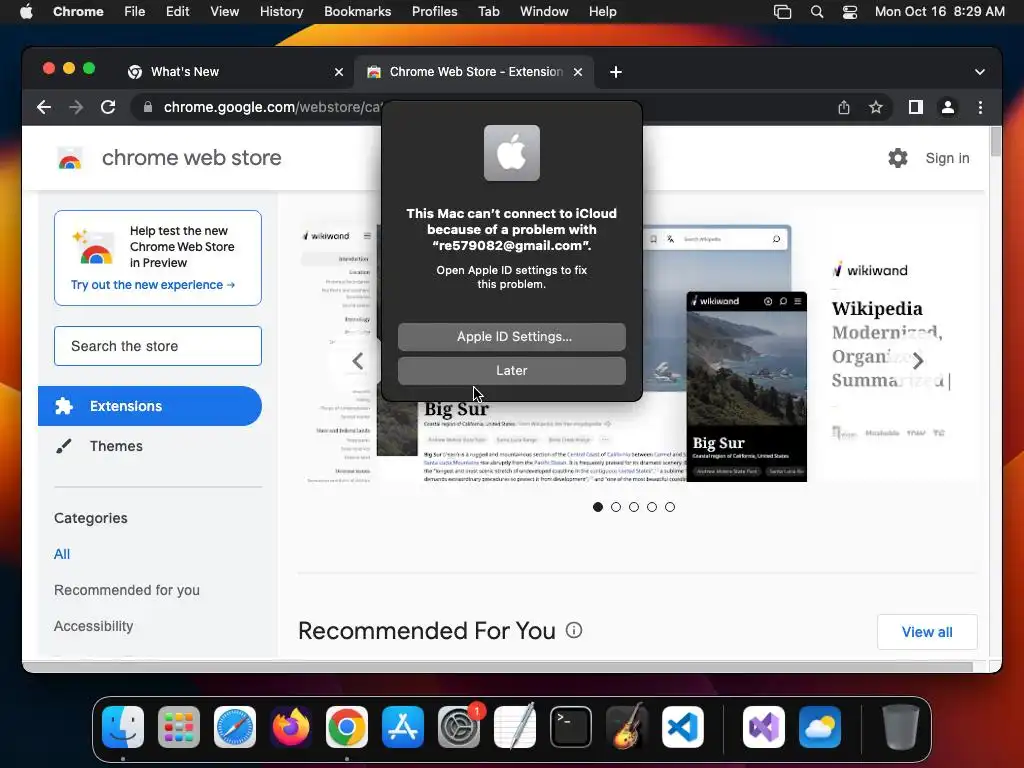Viewport: 1024px width, 768px height.
Task: Show the previous carousel slide
Action: tap(358, 360)
